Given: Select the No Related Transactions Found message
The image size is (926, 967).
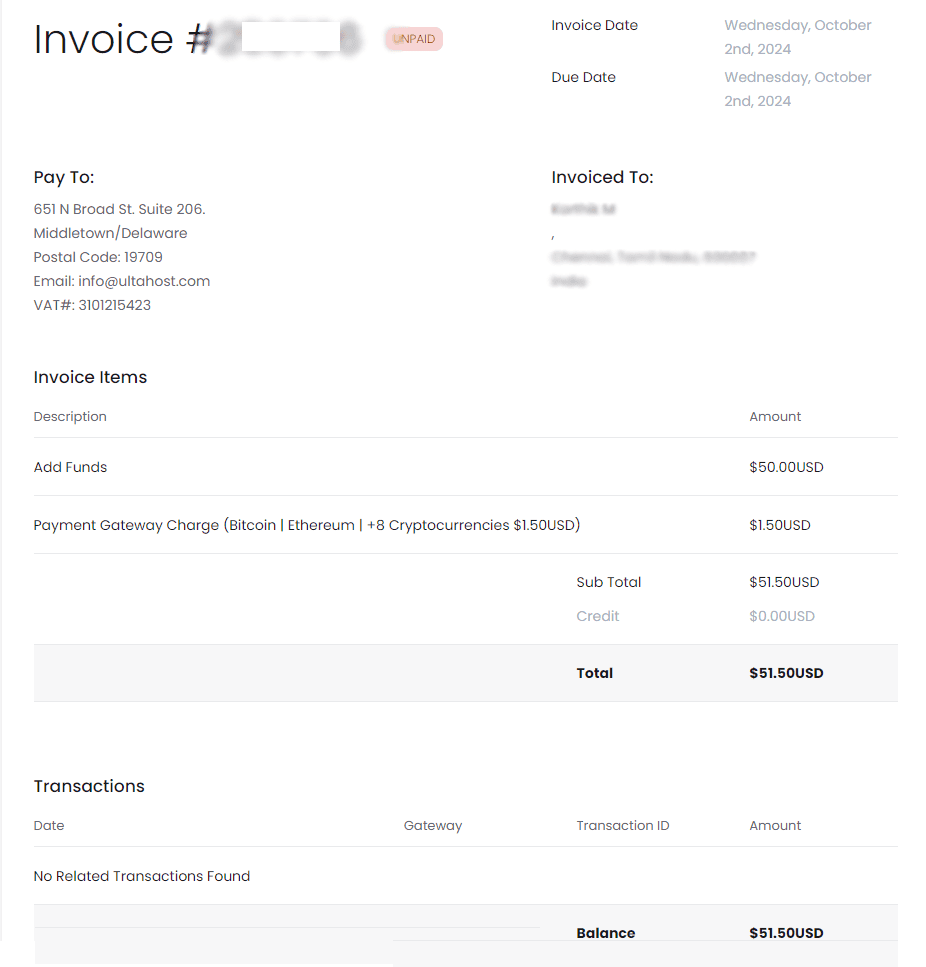Looking at the screenshot, I should tap(142, 876).
